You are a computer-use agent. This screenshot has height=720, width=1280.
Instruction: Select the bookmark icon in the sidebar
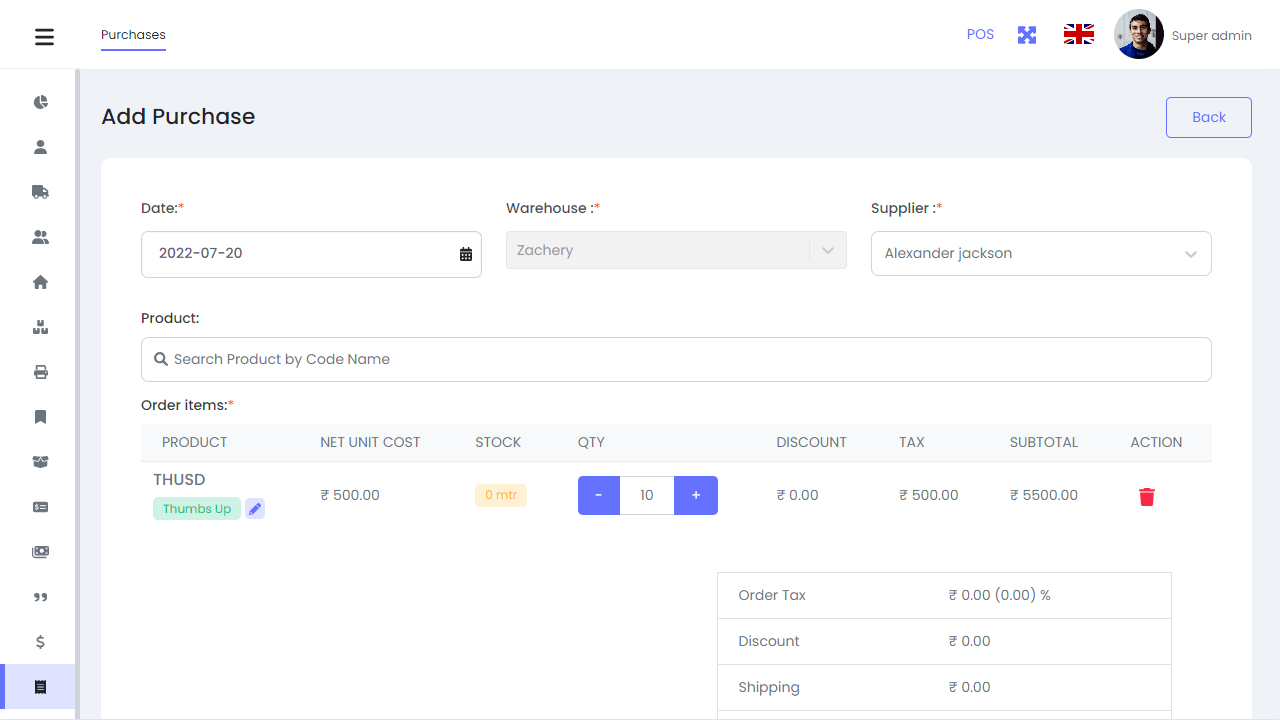coord(40,417)
